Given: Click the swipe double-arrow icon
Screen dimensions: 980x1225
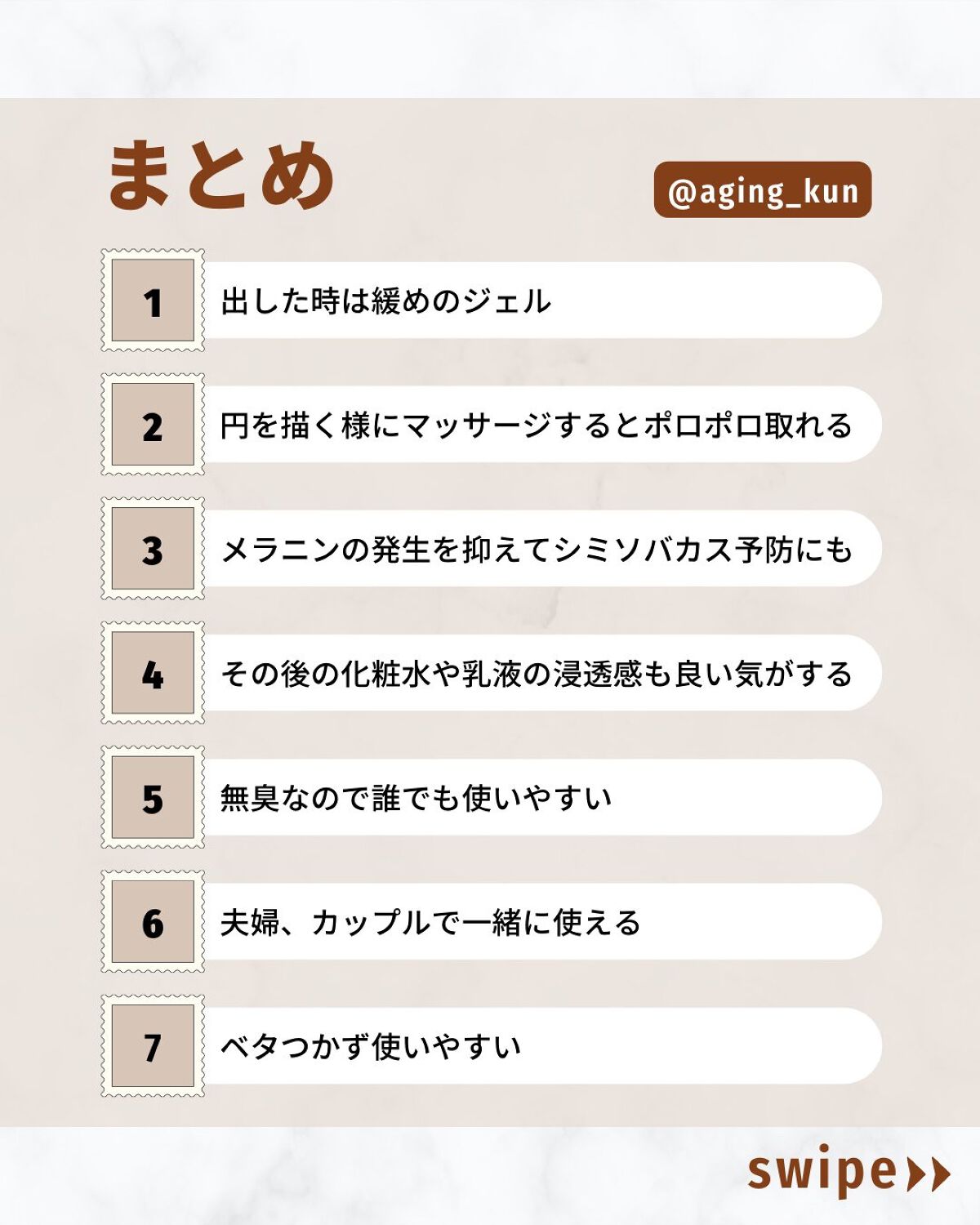Looking at the screenshot, I should point(929,1174).
